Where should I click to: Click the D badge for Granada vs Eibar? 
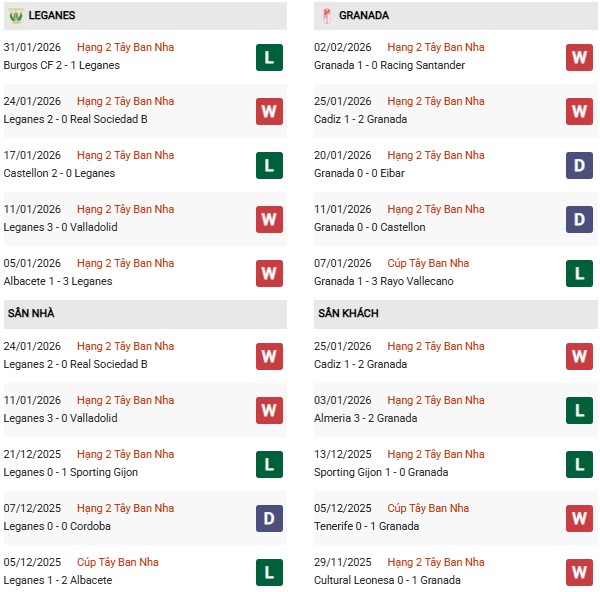(x=579, y=165)
